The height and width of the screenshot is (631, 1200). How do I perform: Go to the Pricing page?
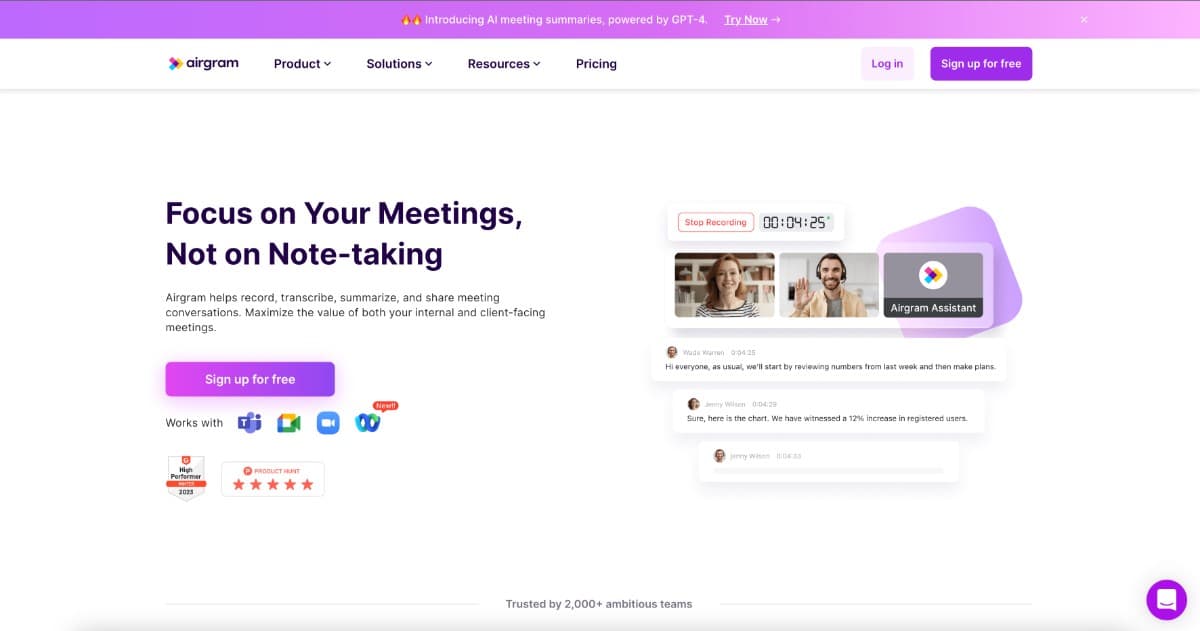pyautogui.click(x=596, y=64)
